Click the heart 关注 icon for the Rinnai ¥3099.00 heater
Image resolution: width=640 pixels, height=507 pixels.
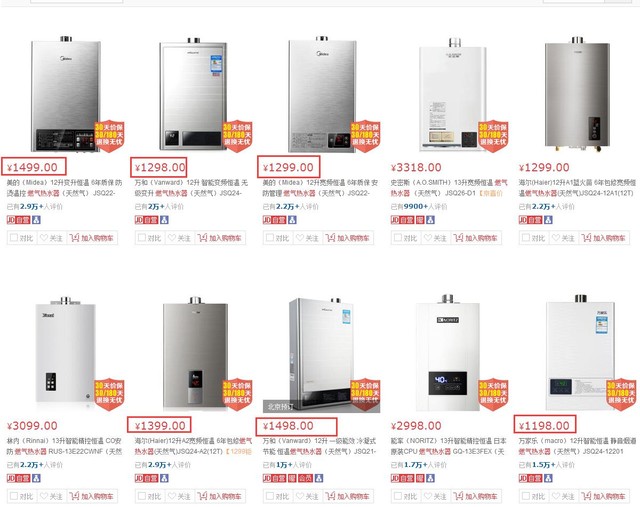click(44, 496)
